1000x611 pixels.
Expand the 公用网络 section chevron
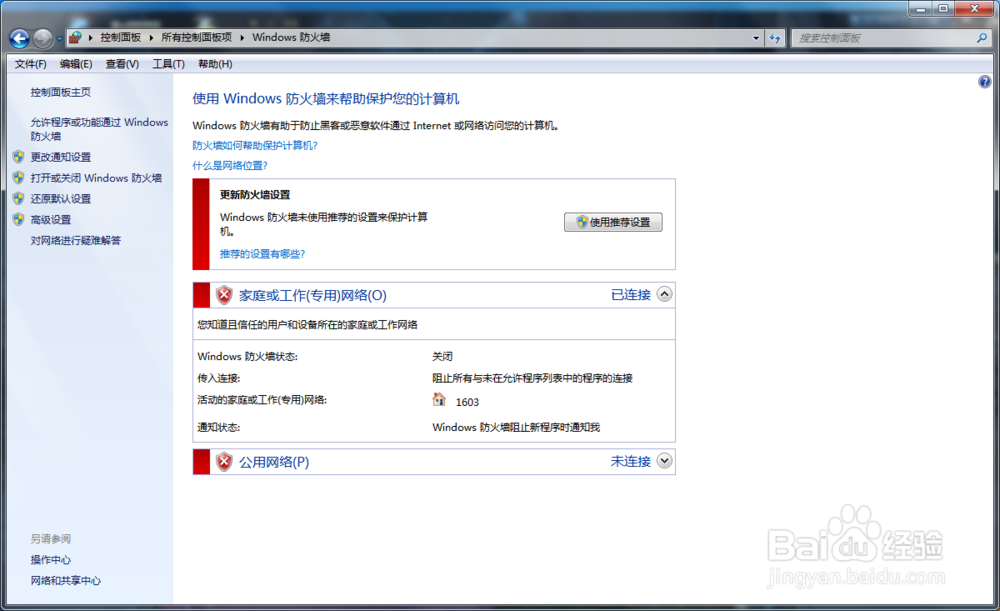[x=665, y=460]
